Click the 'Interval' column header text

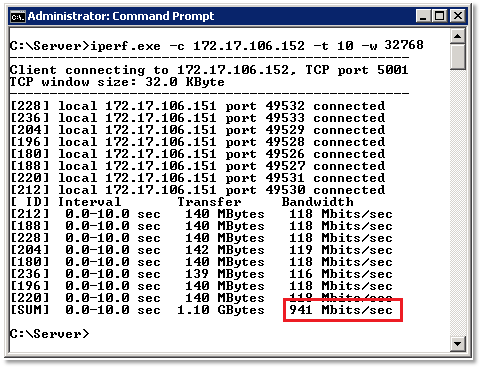pos(89,202)
